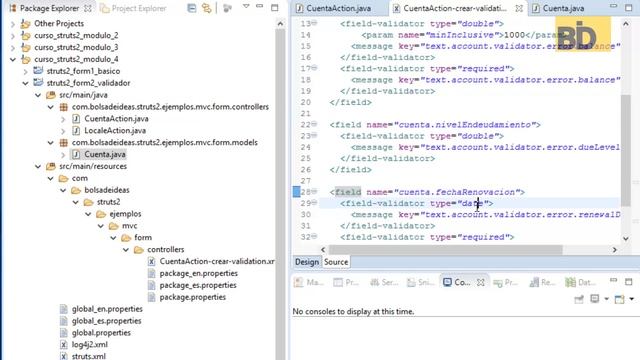The width and height of the screenshot is (640, 360).
Task: Close the Package Explorer tab
Action: coord(87,8)
